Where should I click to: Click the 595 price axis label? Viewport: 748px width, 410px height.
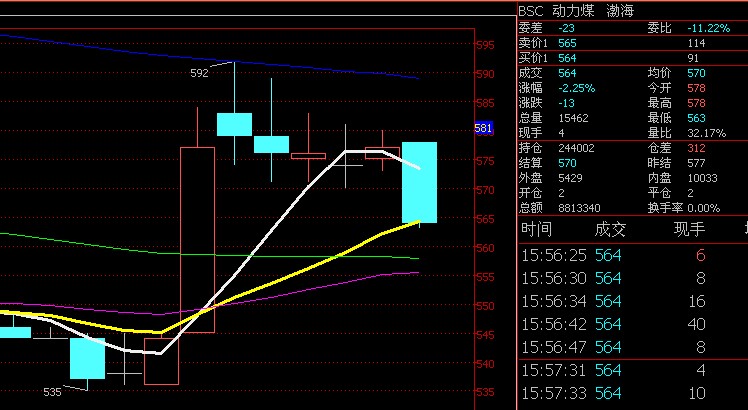[486, 45]
